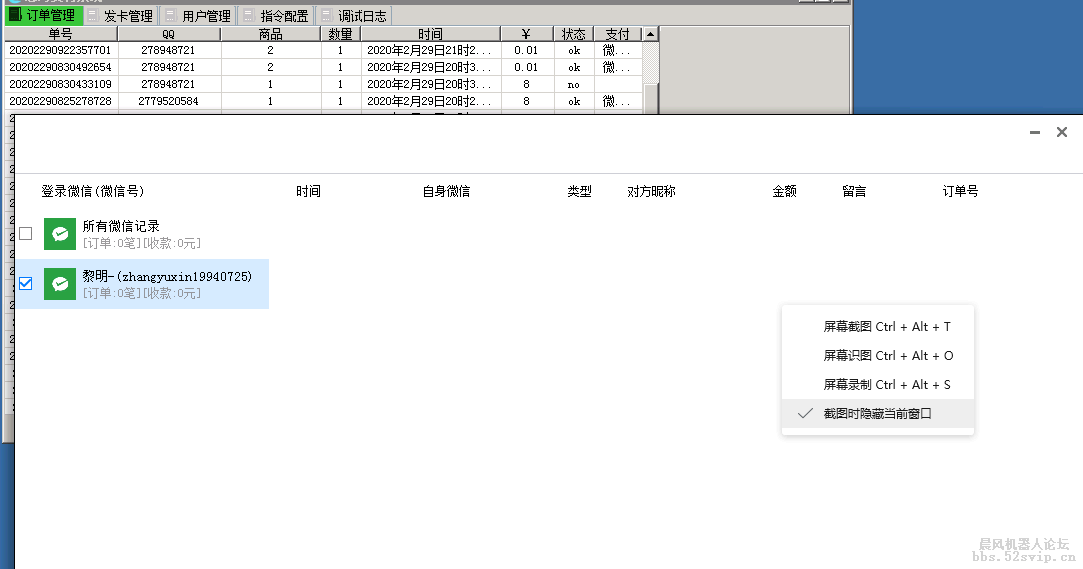Click the 对方昵称 column header

coord(651,191)
